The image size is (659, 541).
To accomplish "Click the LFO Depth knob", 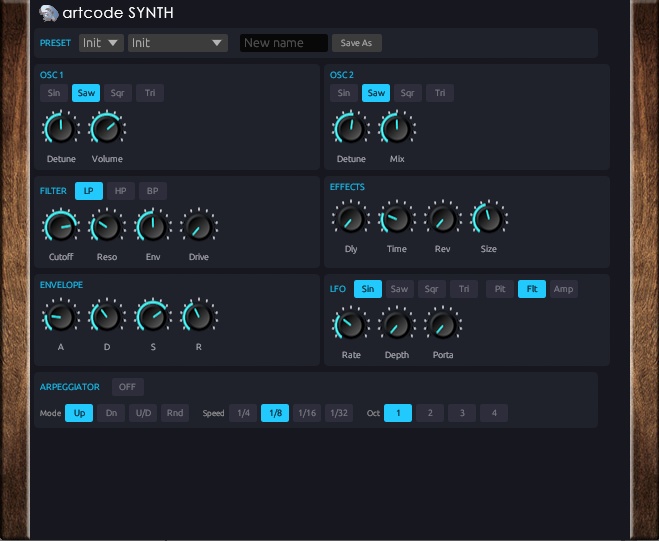I will 397,325.
